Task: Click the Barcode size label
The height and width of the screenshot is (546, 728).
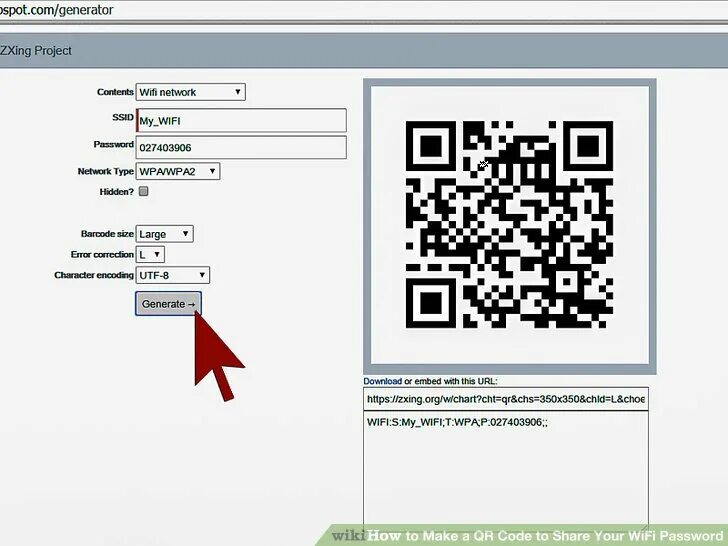Action: [107, 234]
